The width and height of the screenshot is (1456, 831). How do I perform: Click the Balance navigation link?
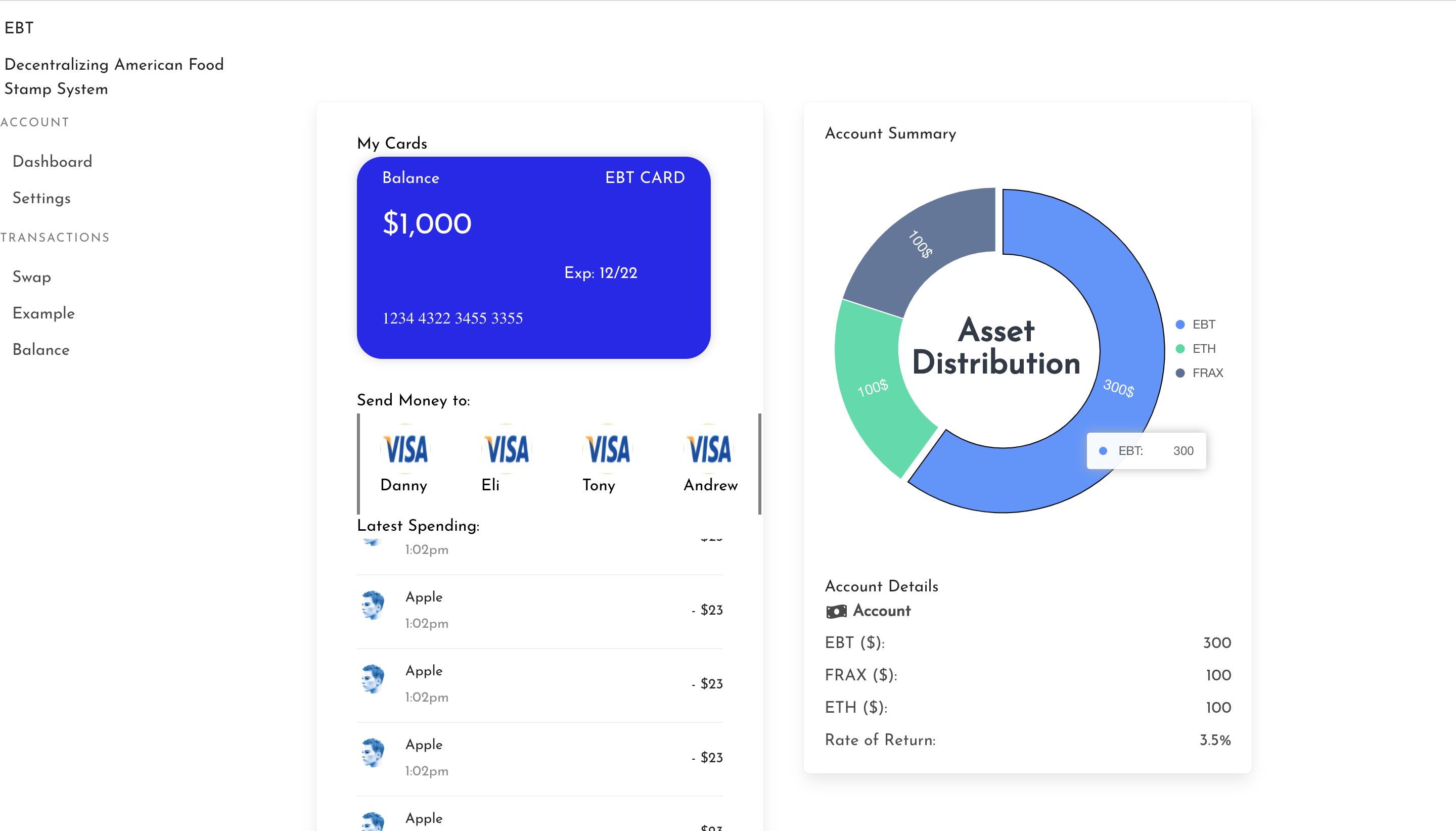tap(40, 349)
